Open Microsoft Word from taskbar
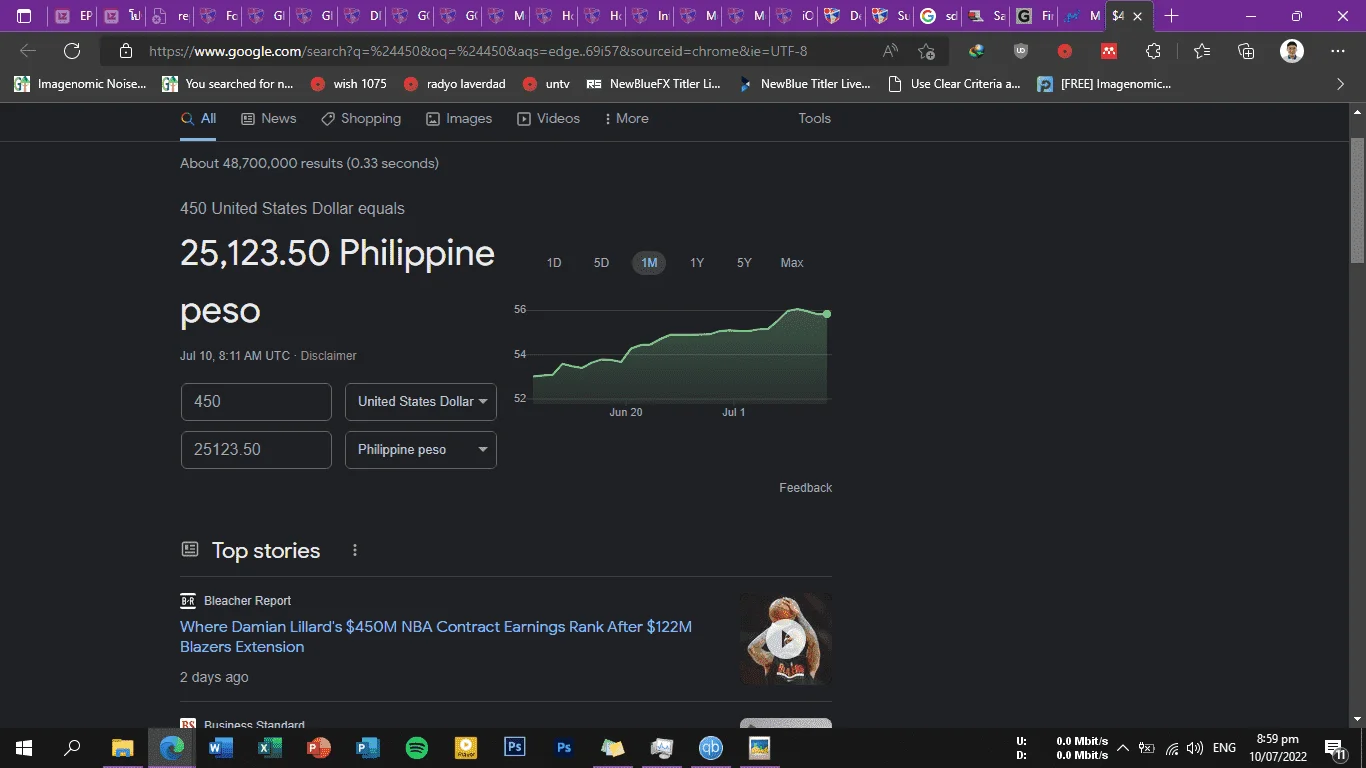The height and width of the screenshot is (768, 1366). (x=220, y=747)
